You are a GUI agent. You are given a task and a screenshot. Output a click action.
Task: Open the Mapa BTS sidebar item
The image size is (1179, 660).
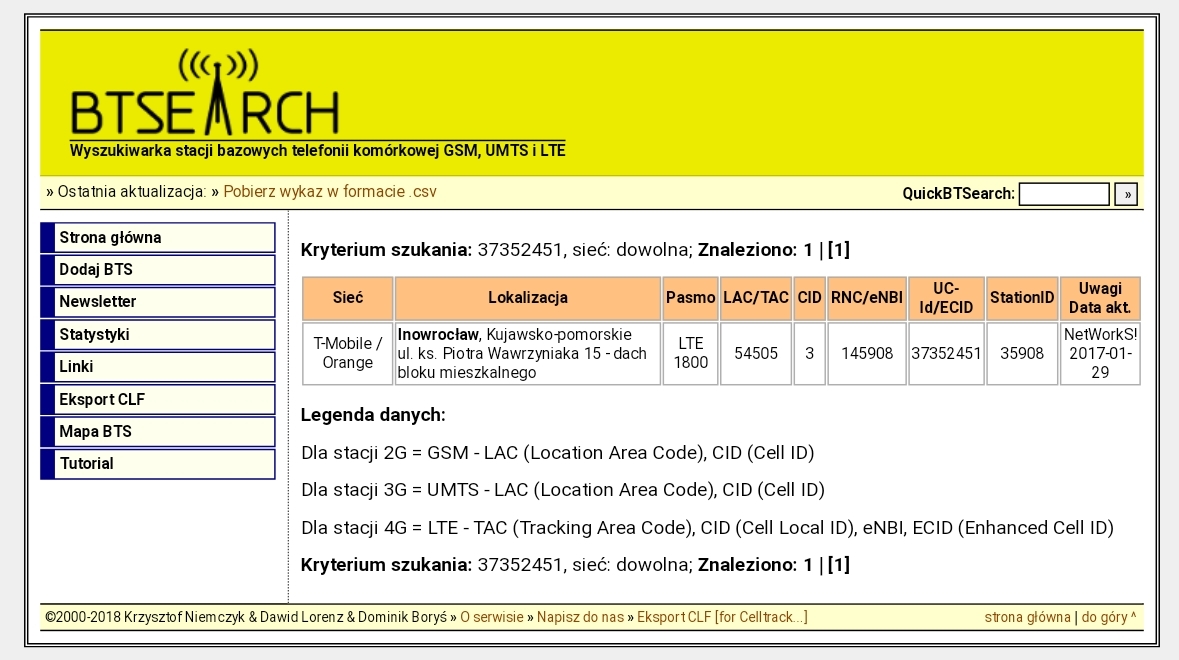pyautogui.click(x=158, y=431)
